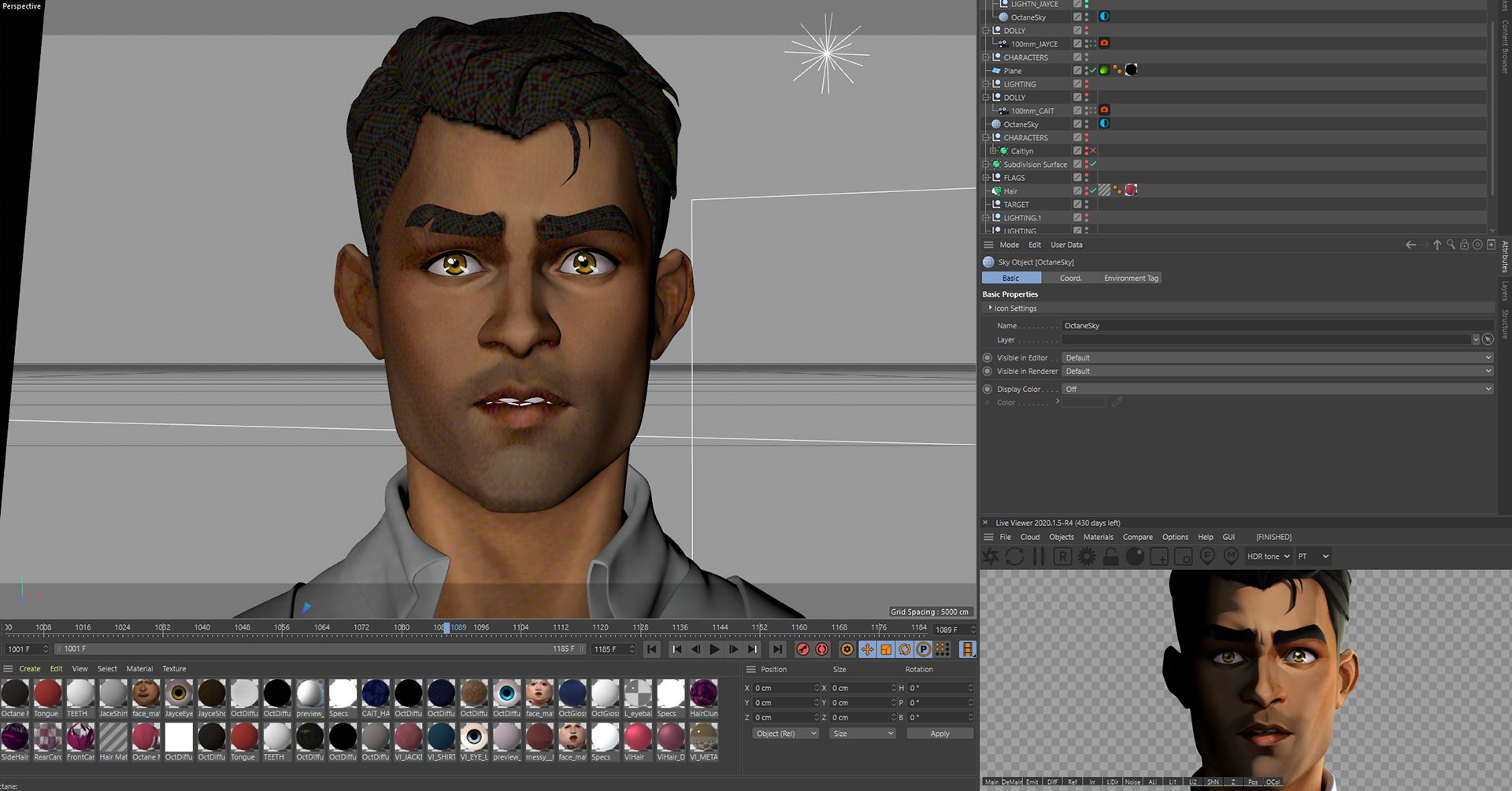
Task: Open the timeline filmstrip icon
Action: tap(968, 649)
